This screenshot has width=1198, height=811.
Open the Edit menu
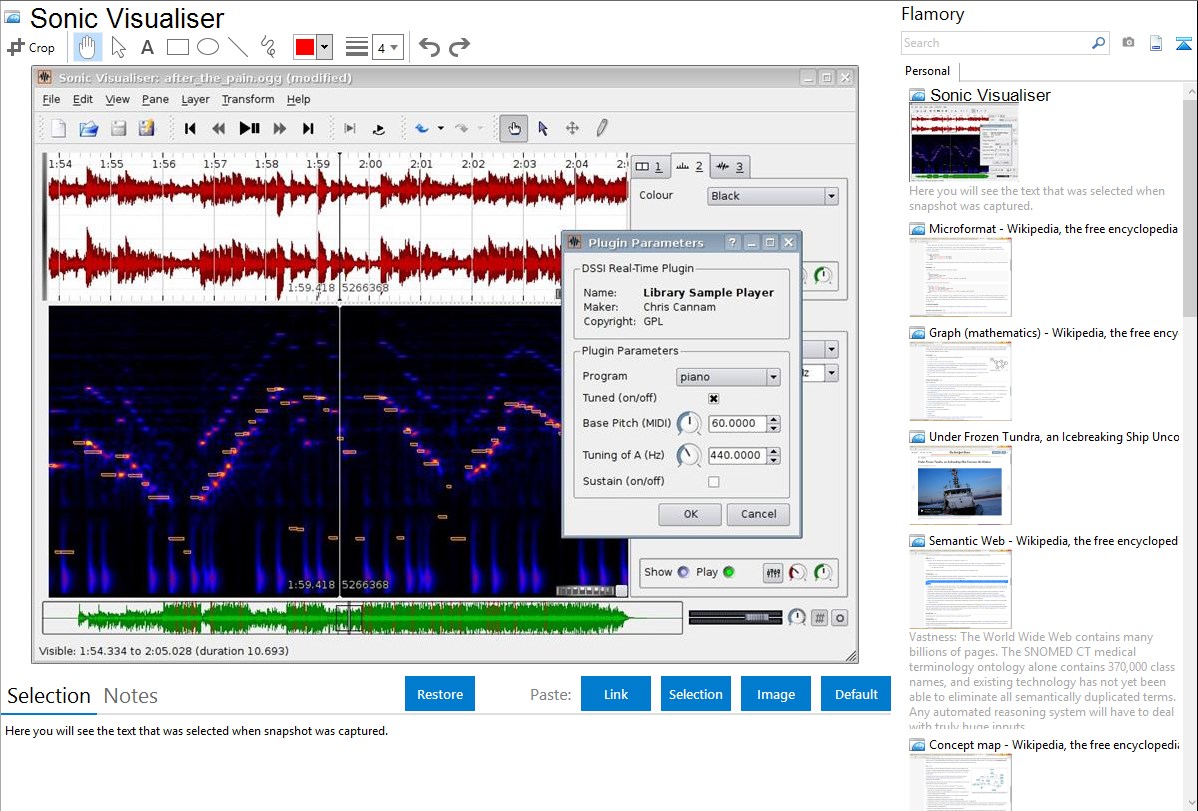click(83, 99)
